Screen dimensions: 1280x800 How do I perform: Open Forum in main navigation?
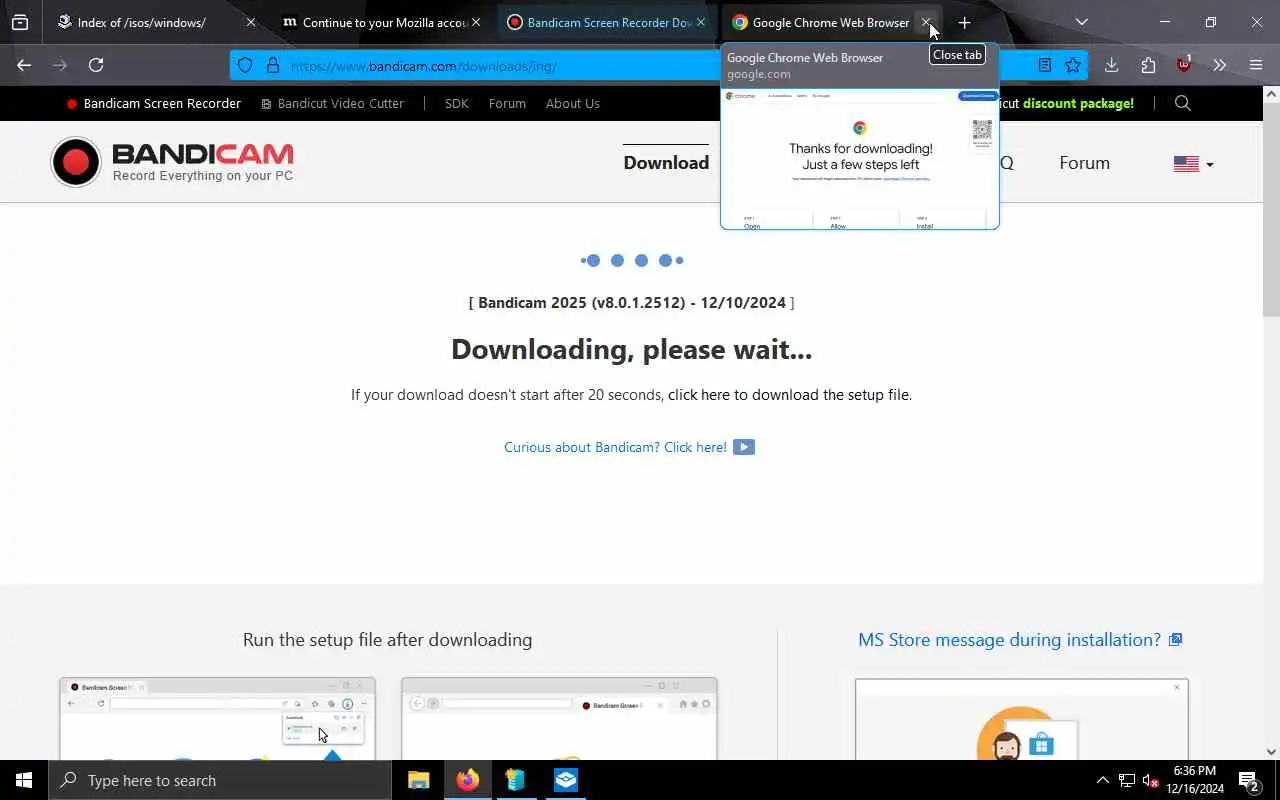tap(1084, 163)
